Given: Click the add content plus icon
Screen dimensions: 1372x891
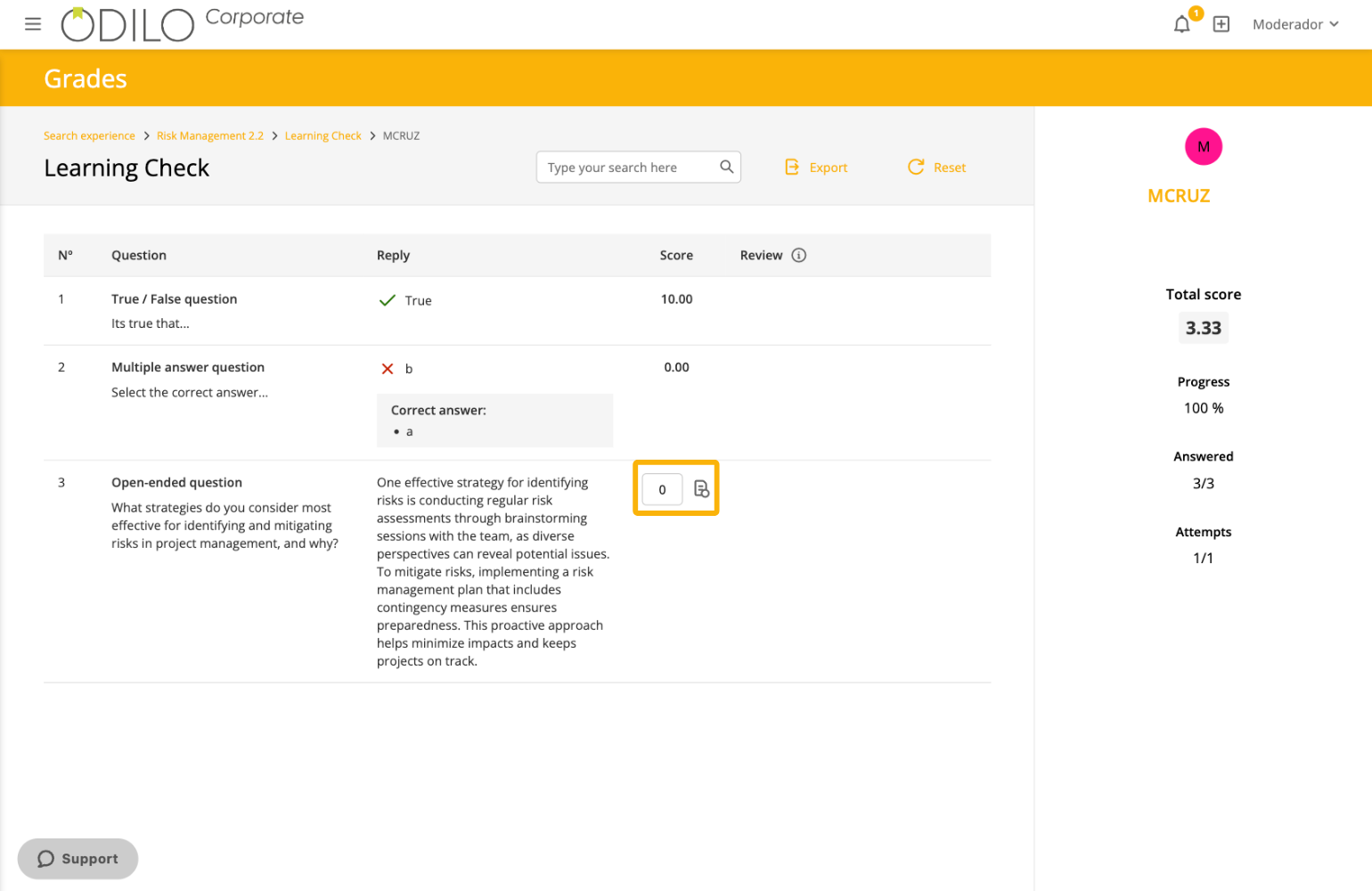Looking at the screenshot, I should click(x=1221, y=24).
